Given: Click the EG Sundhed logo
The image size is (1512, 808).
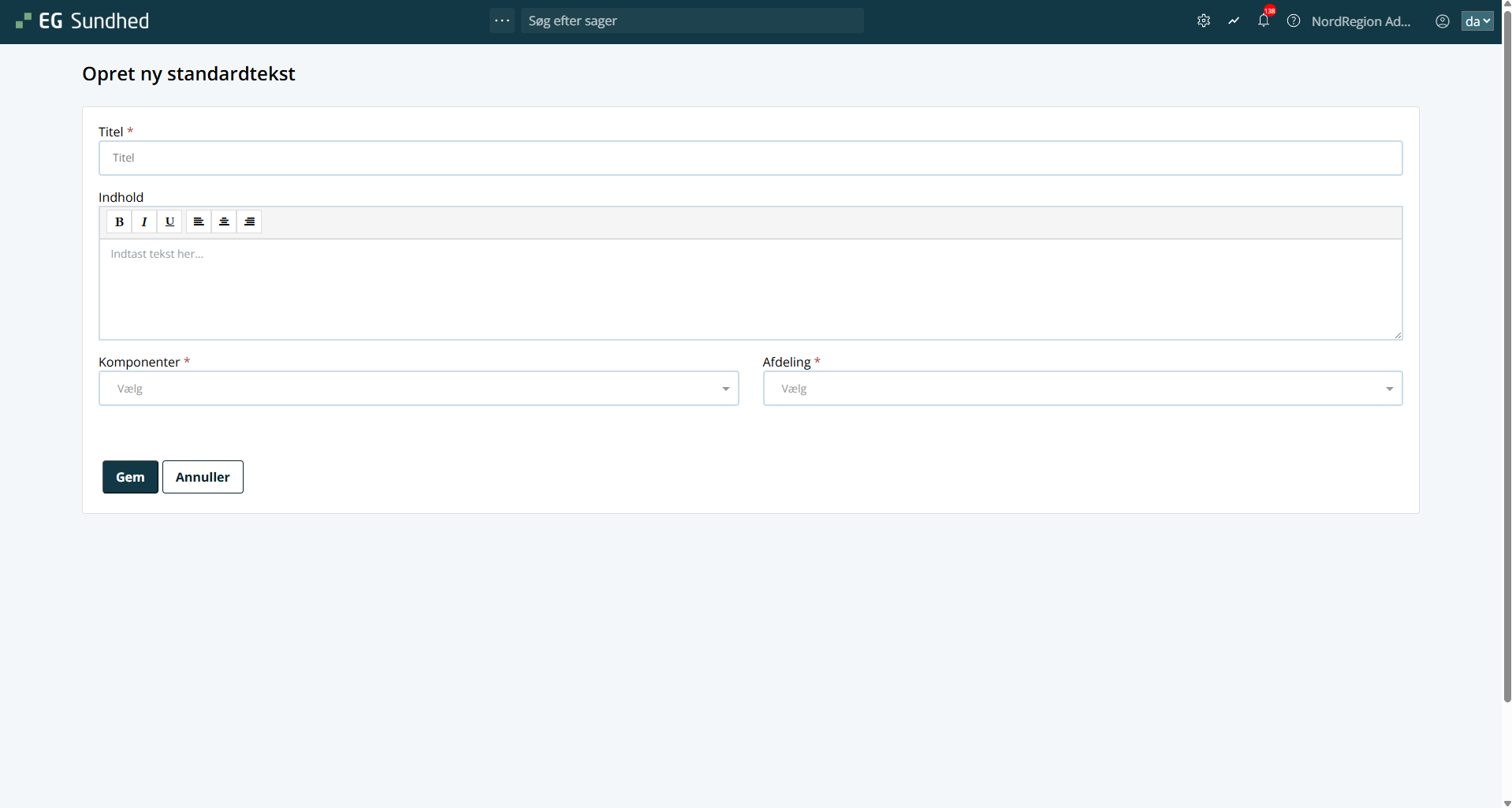Looking at the screenshot, I should click(83, 21).
